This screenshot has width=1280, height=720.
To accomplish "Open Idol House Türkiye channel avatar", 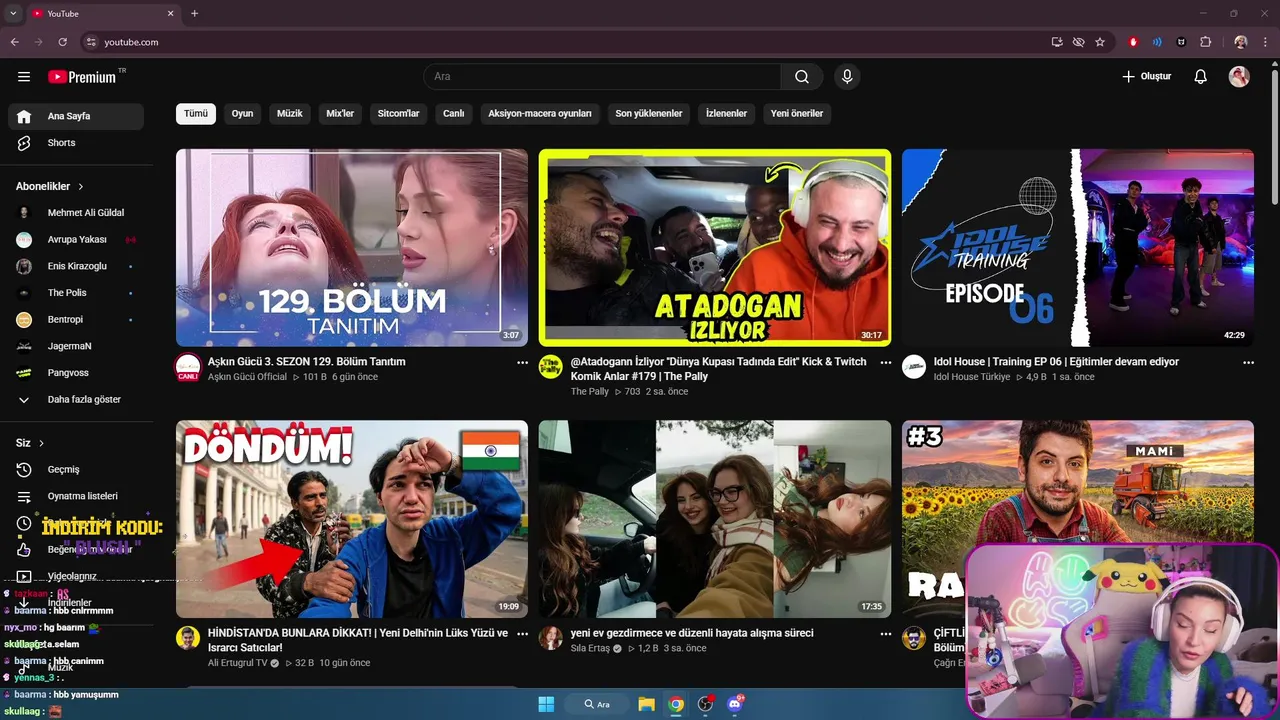I will point(914,367).
